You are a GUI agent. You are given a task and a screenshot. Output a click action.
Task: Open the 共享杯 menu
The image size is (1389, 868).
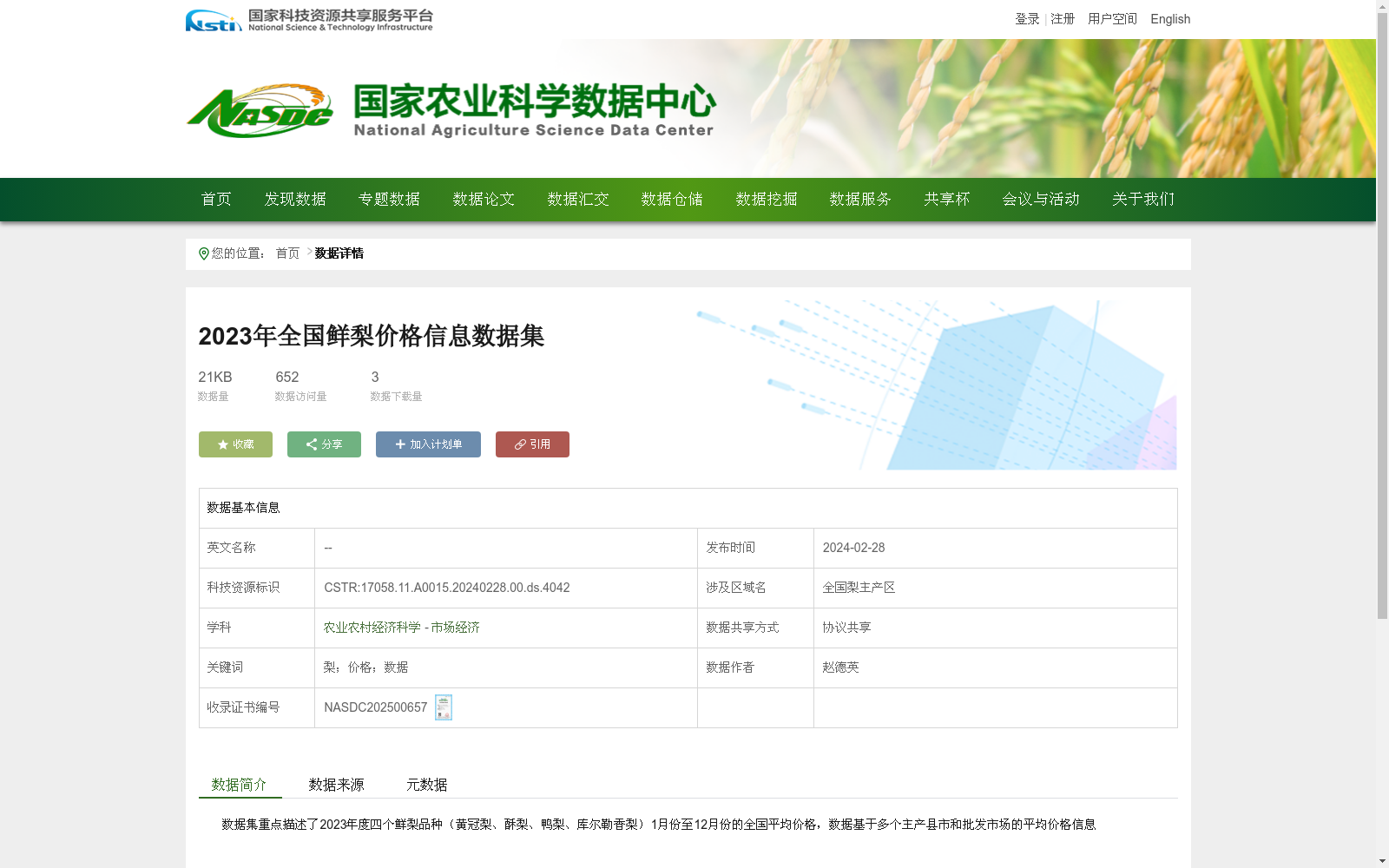[x=946, y=200]
